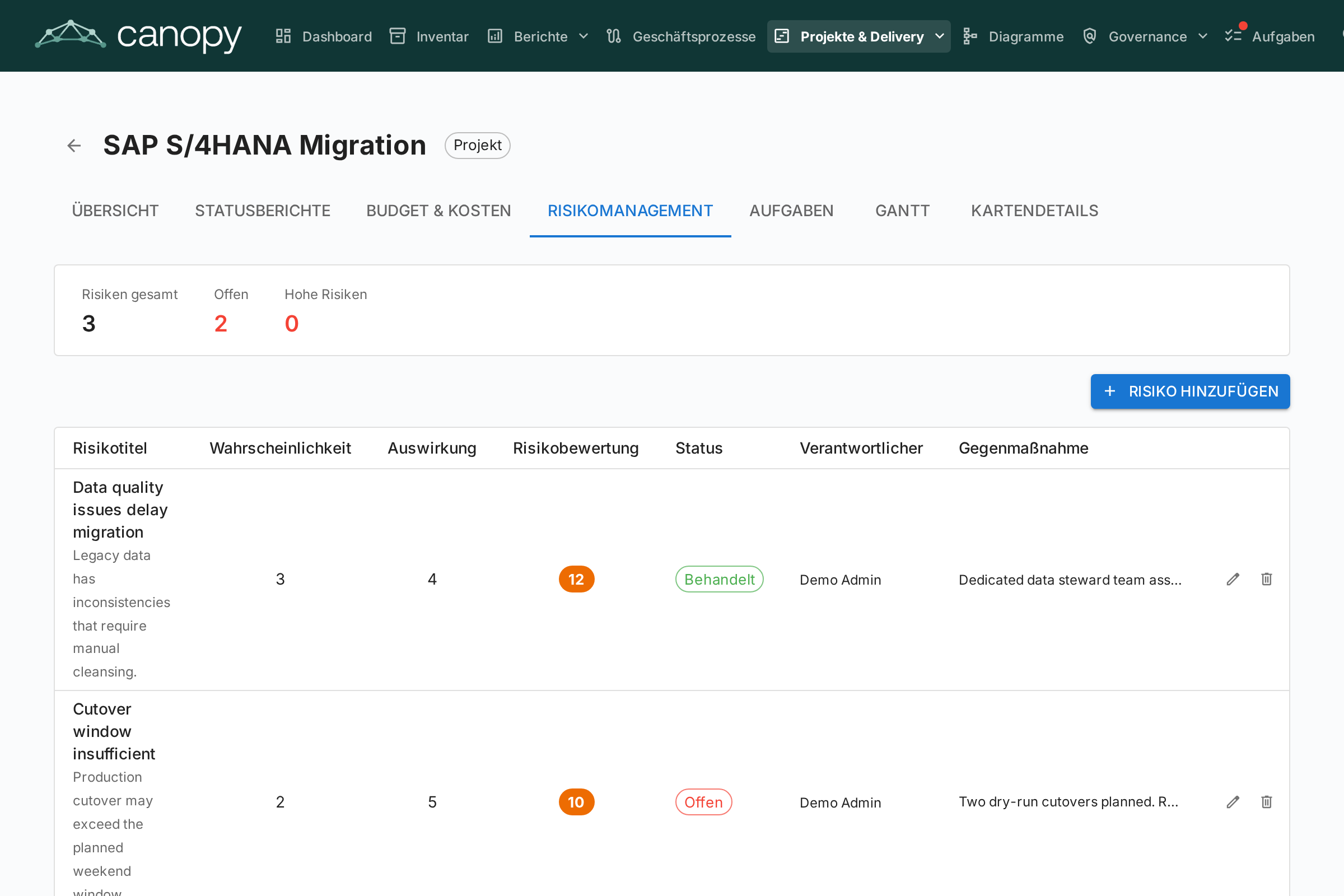1344x896 pixels.
Task: Click the Projekte & Delivery board icon
Action: pyautogui.click(x=782, y=36)
